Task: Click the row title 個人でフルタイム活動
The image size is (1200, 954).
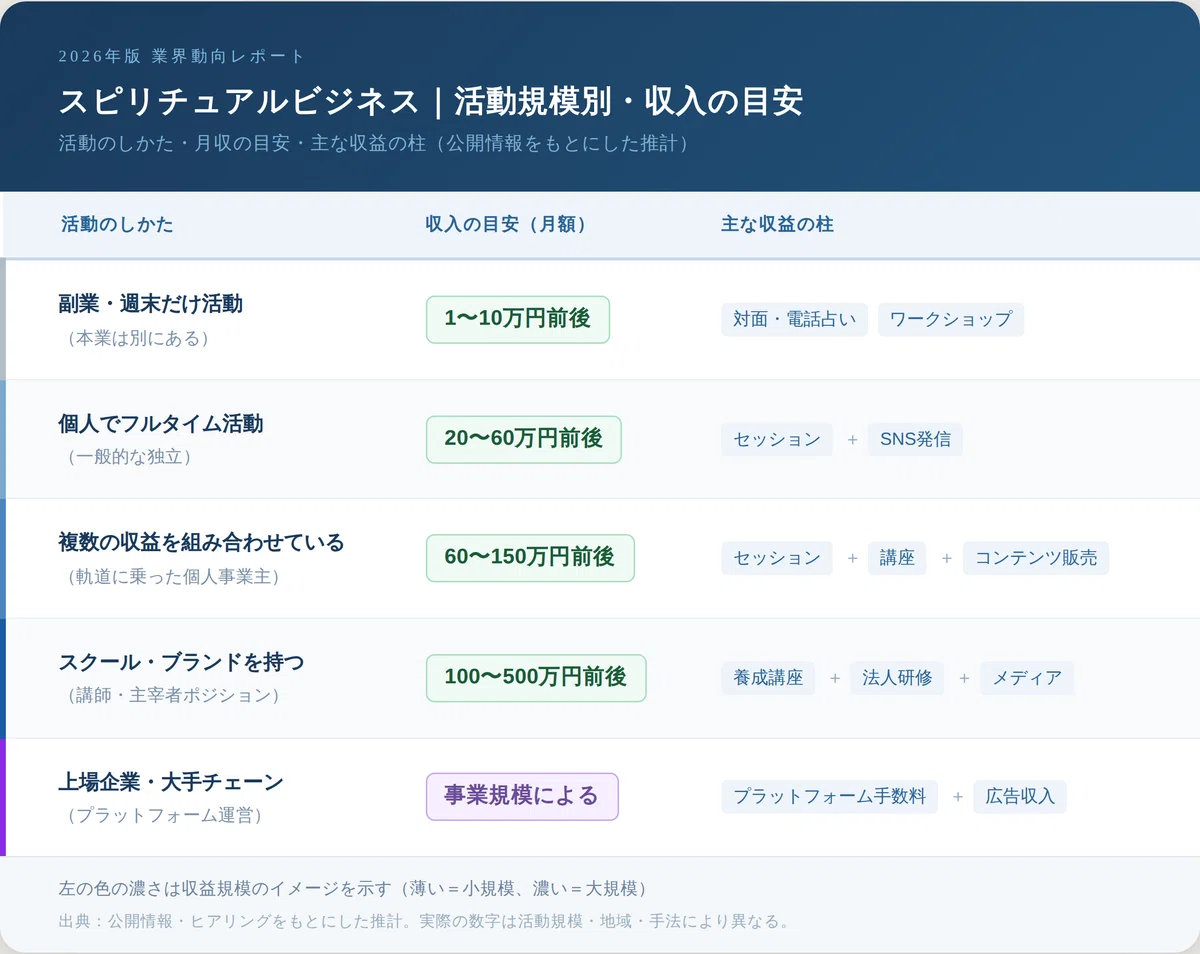Action: click(161, 424)
